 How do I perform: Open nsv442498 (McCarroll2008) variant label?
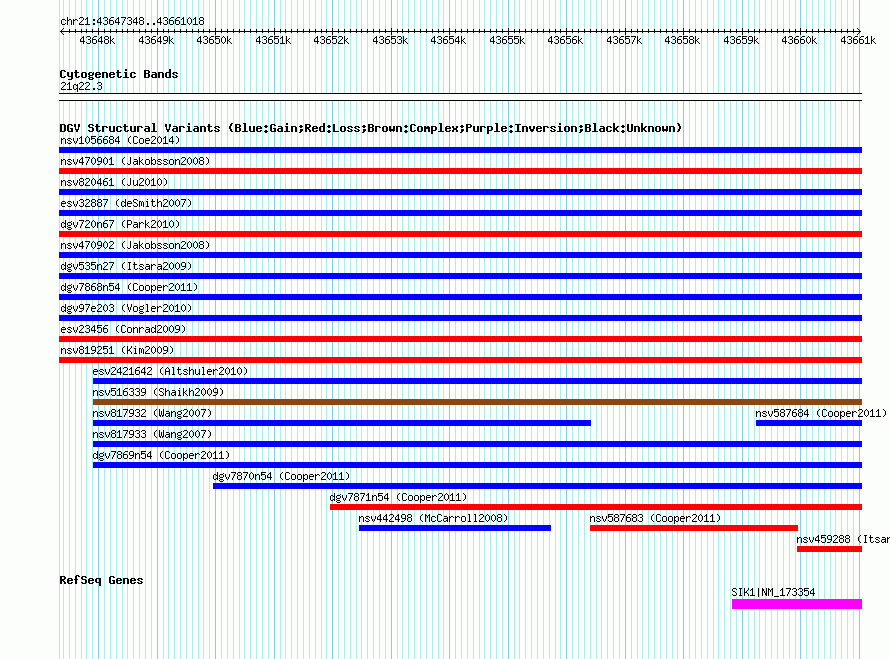[433, 518]
